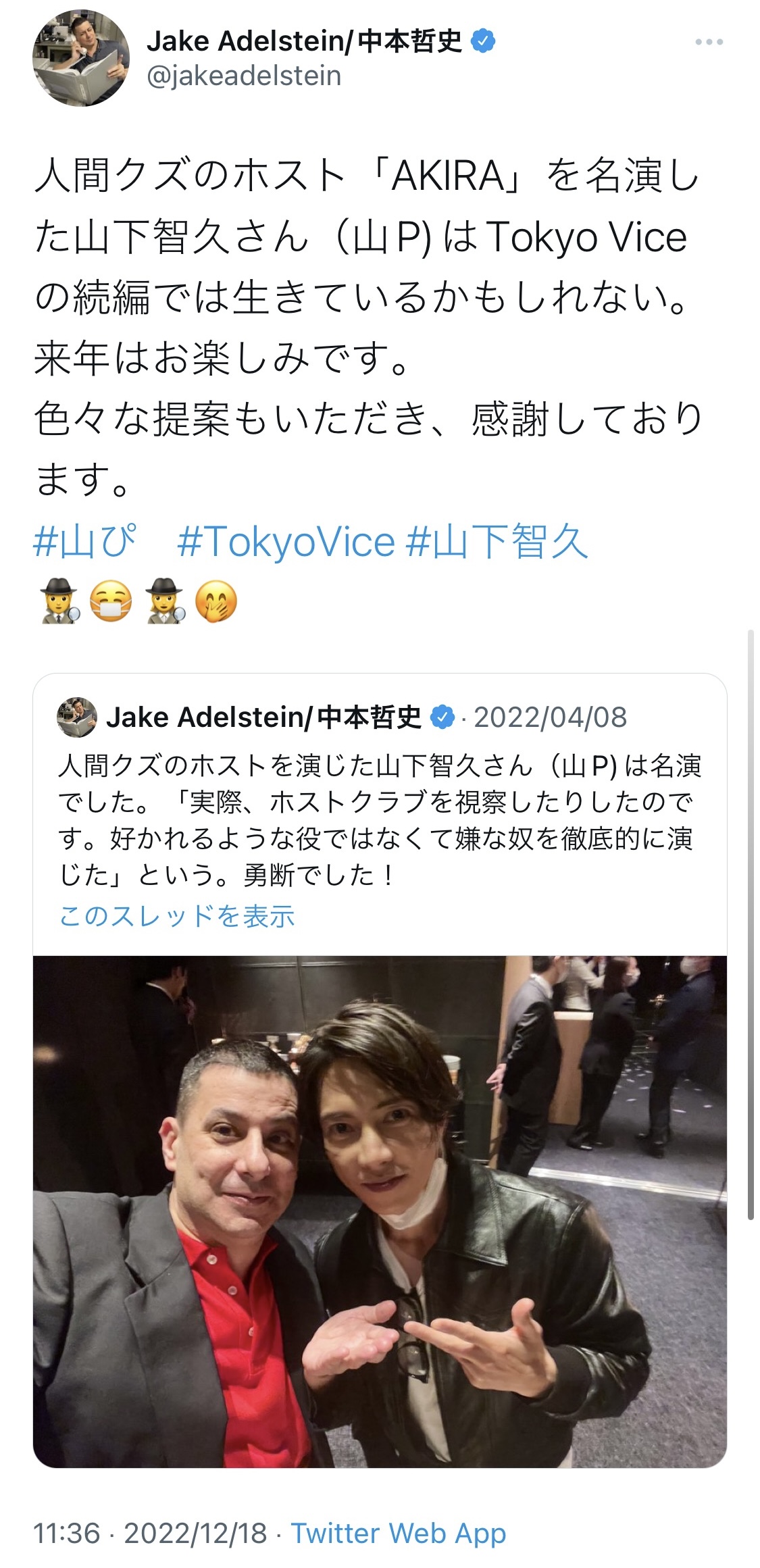Viewport: 760px width, 1568px height.
Task: Click the verified badge in the quoted tweet
Action: pyautogui.click(x=442, y=717)
